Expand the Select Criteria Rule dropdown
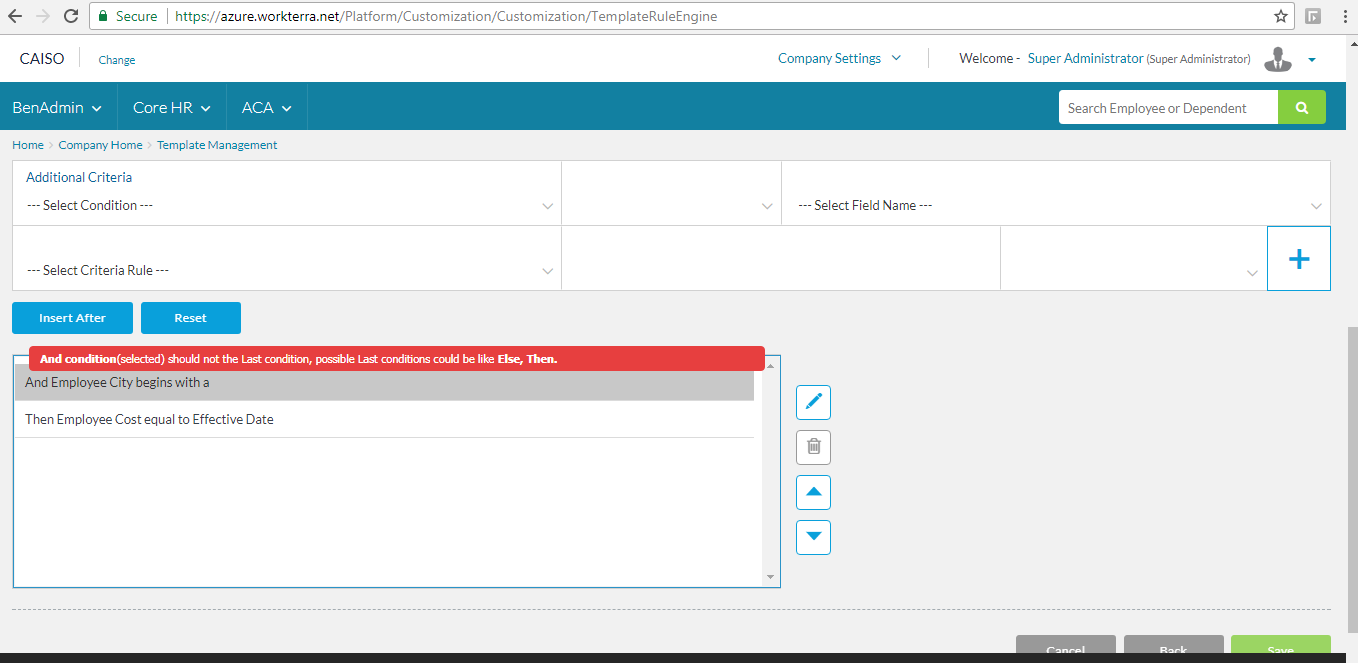Screen dimensions: 1358x663 288,270
